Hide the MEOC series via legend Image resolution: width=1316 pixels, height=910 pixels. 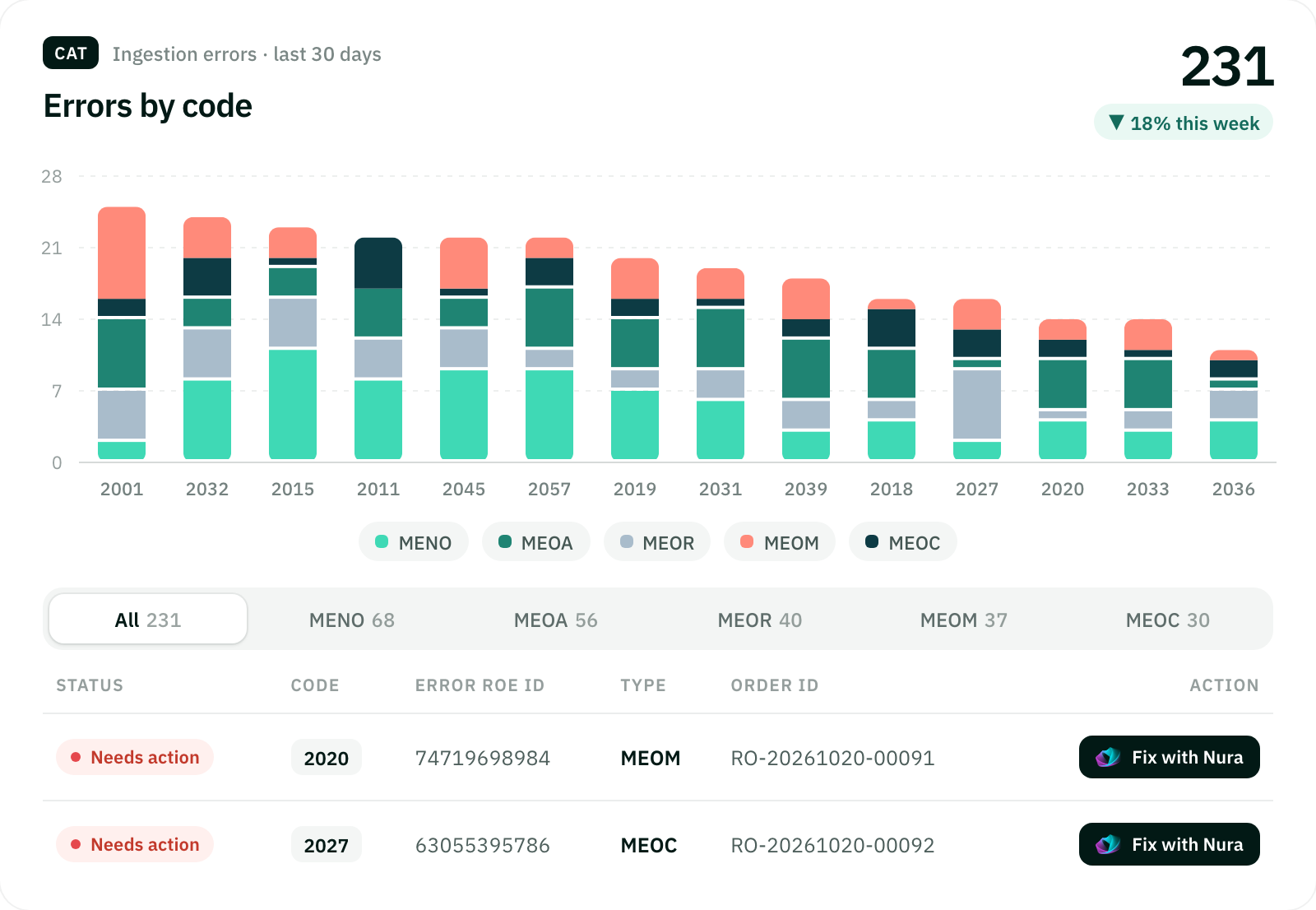pos(903,542)
